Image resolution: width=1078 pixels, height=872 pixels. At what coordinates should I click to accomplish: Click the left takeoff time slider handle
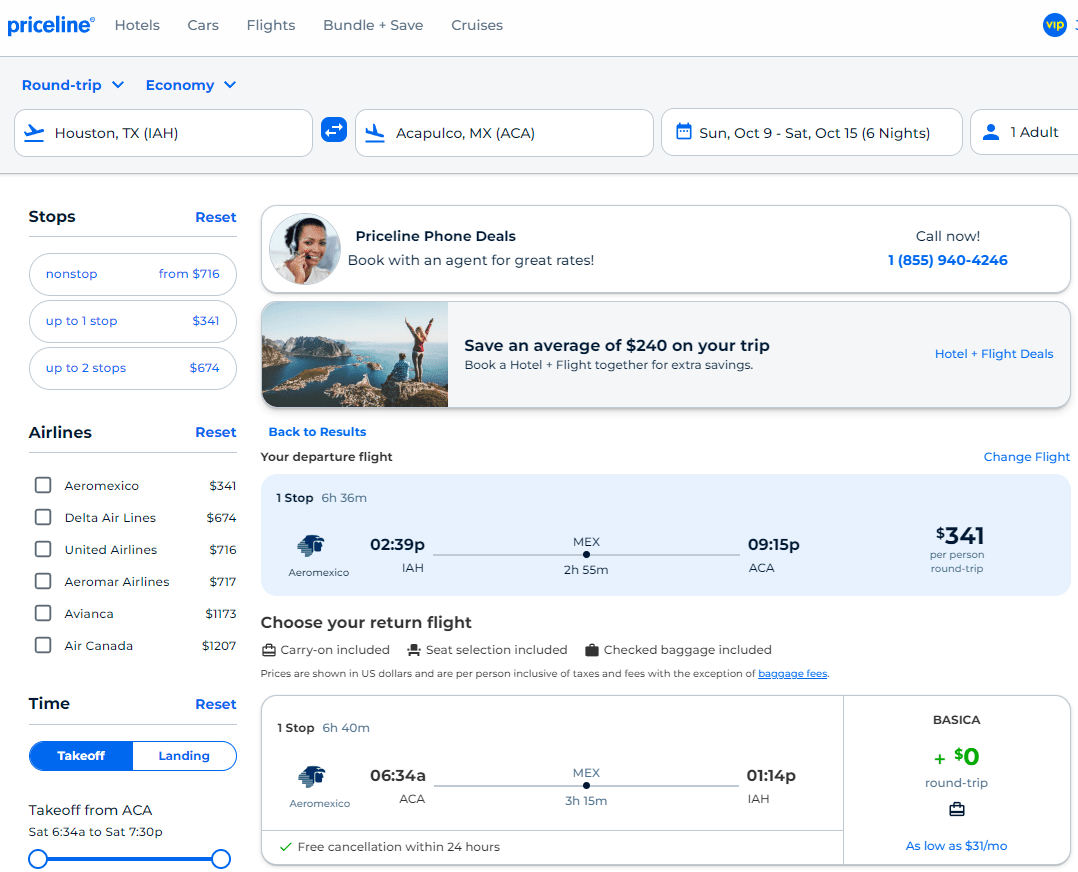click(38, 859)
